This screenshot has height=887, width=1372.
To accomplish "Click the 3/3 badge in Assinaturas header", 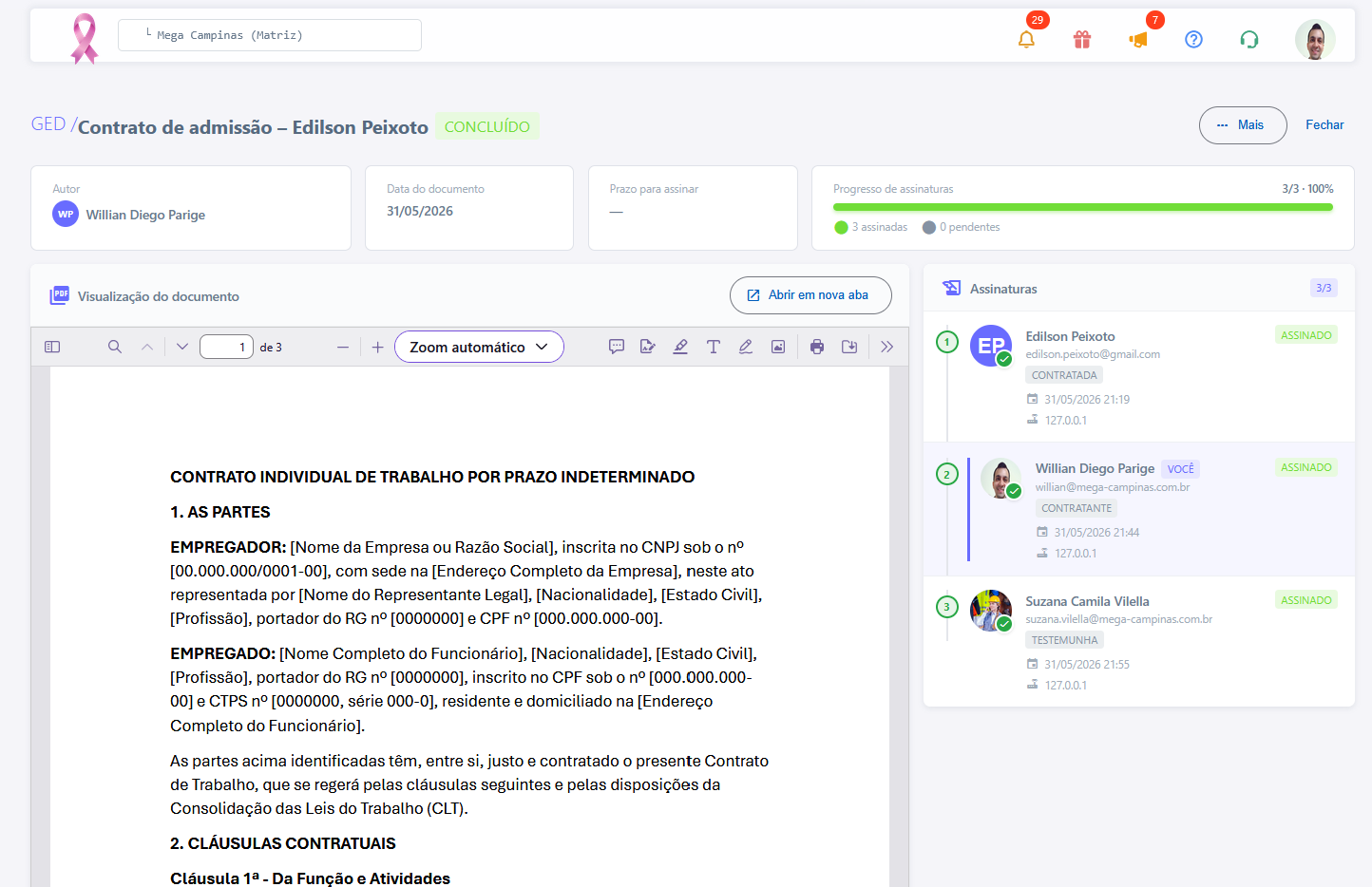I will coord(1324,288).
